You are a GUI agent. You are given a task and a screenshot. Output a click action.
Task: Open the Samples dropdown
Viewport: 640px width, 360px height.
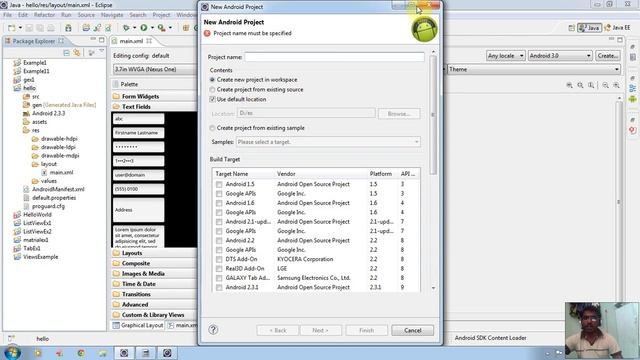click(x=328, y=142)
